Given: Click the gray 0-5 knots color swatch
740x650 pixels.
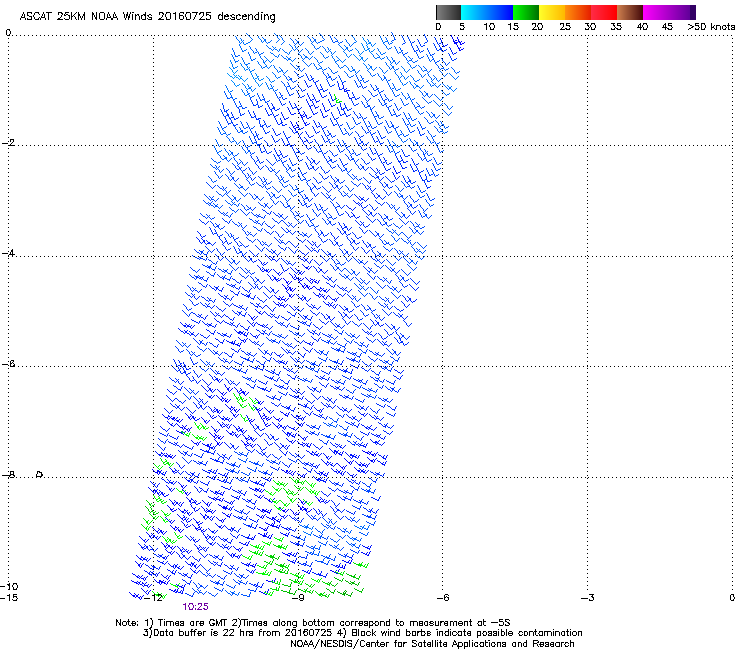Looking at the screenshot, I should point(448,12).
